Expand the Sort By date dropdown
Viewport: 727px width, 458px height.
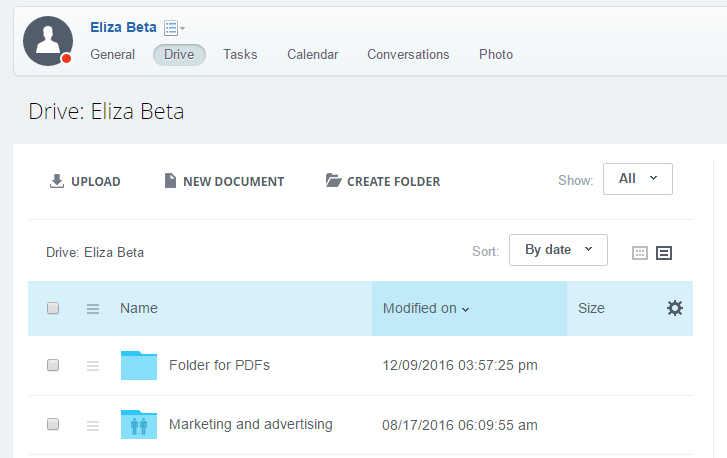click(557, 250)
